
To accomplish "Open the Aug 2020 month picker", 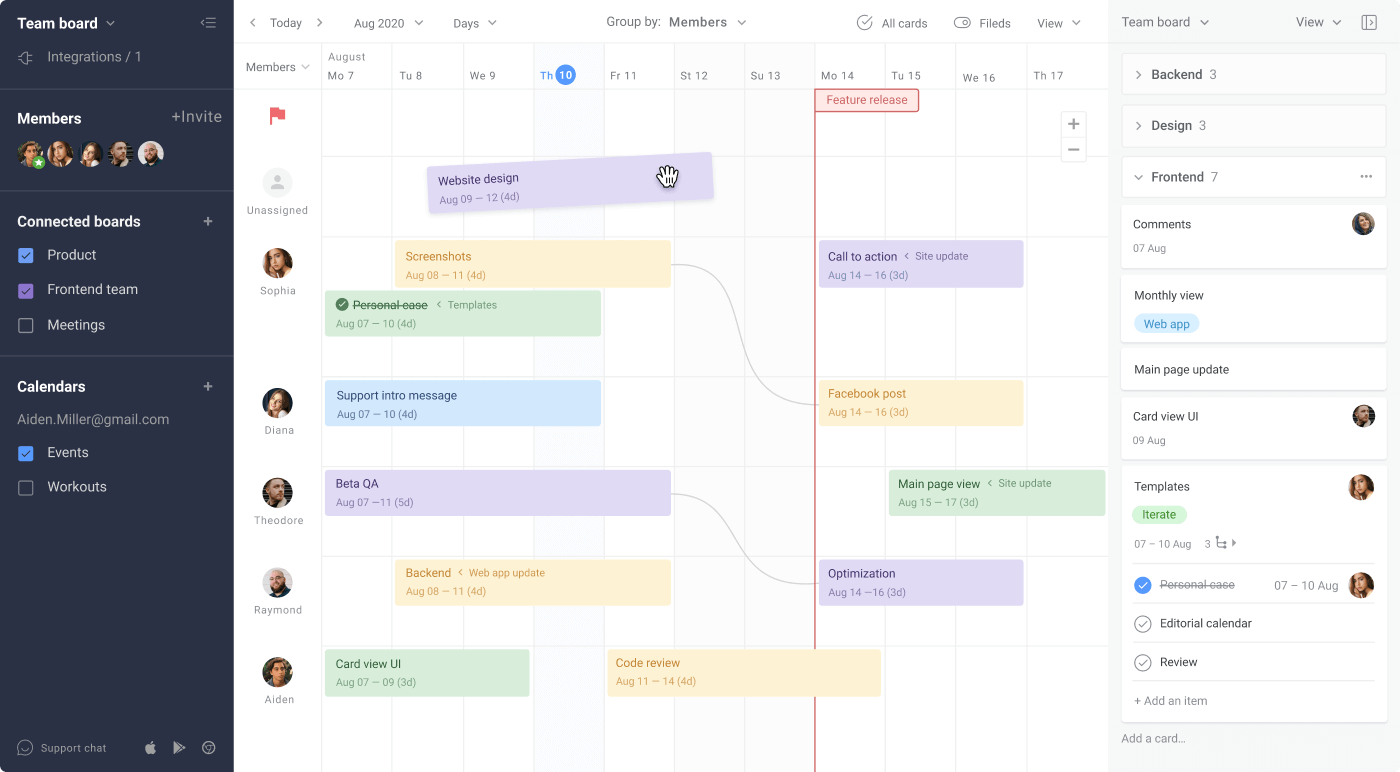I will pos(388,22).
